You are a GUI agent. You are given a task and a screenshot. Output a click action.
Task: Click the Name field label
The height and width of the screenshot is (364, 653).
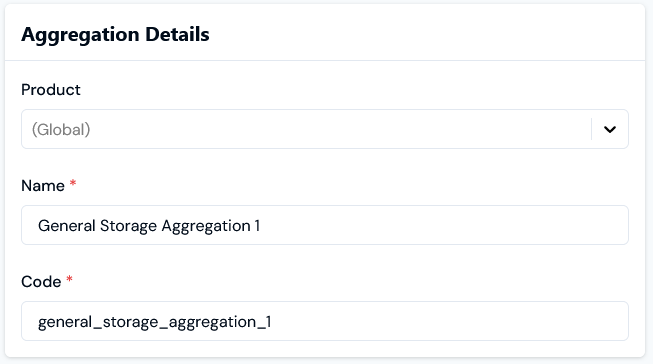coord(43,186)
